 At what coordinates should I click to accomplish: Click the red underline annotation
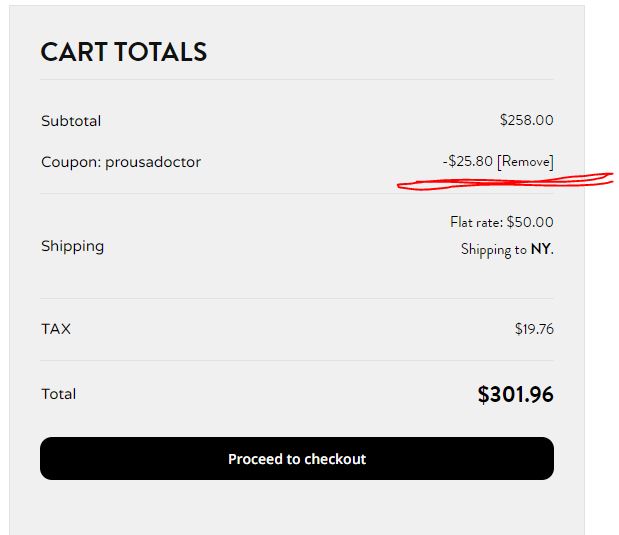tap(505, 182)
